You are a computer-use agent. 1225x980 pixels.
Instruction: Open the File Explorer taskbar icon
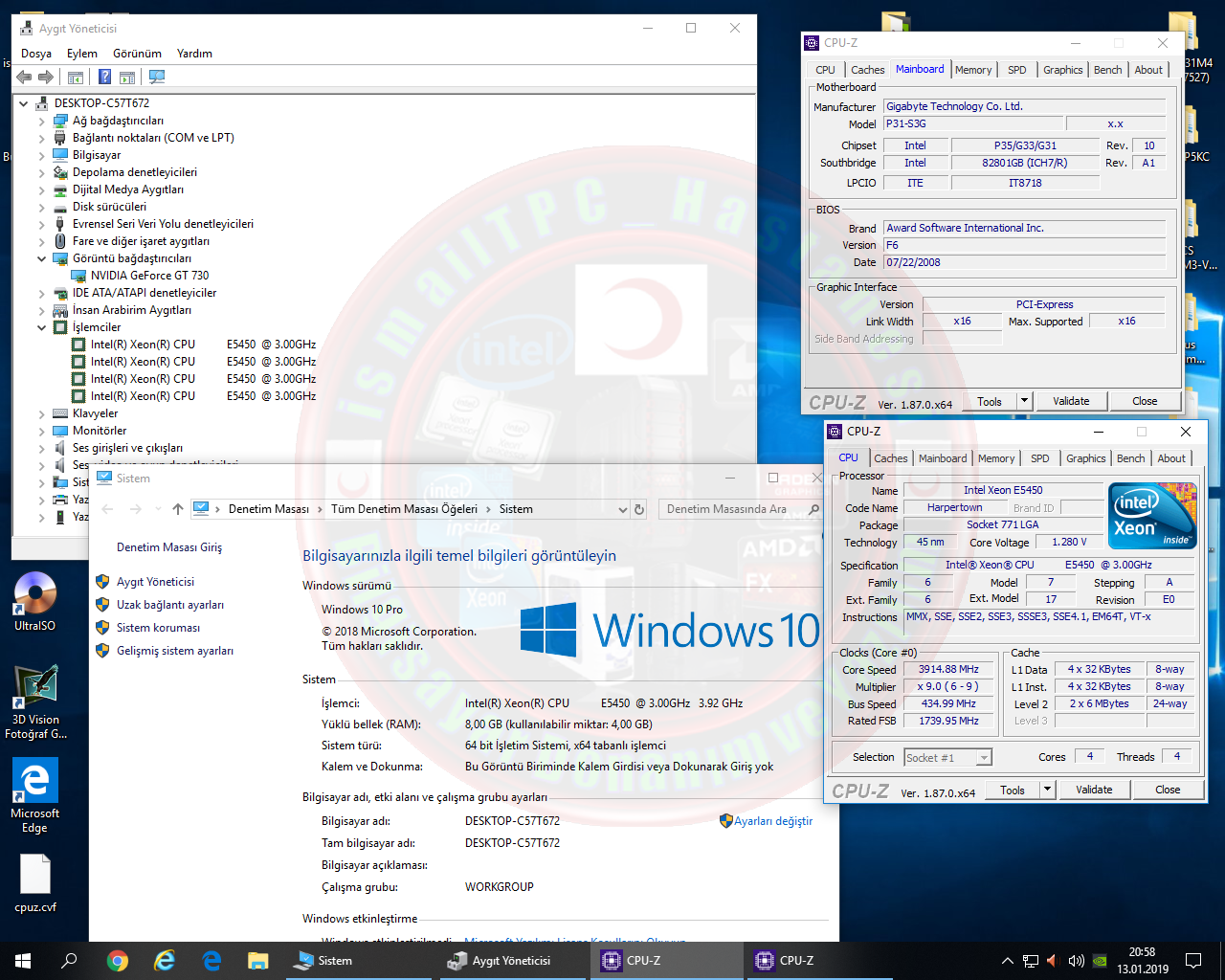257,961
